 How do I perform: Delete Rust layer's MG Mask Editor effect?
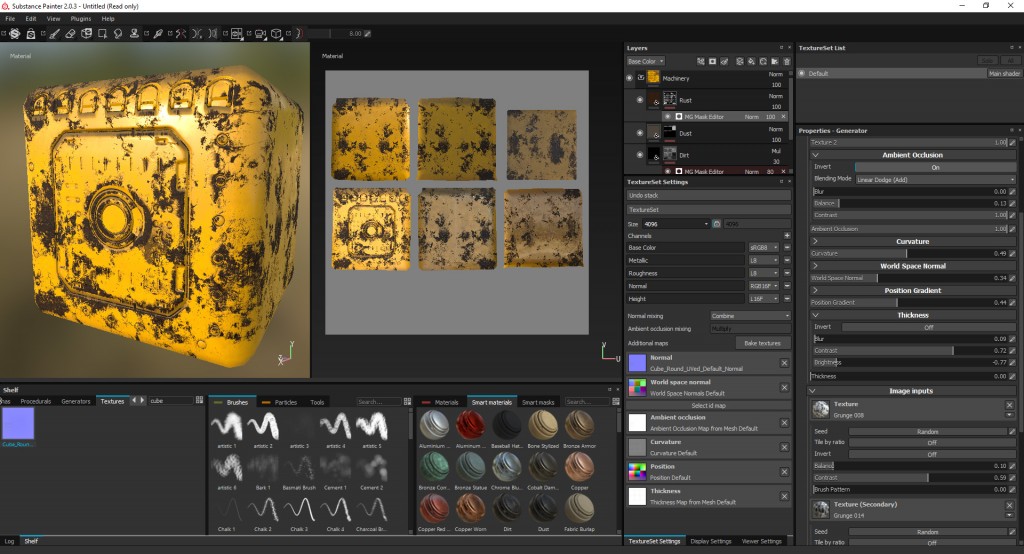click(783, 117)
